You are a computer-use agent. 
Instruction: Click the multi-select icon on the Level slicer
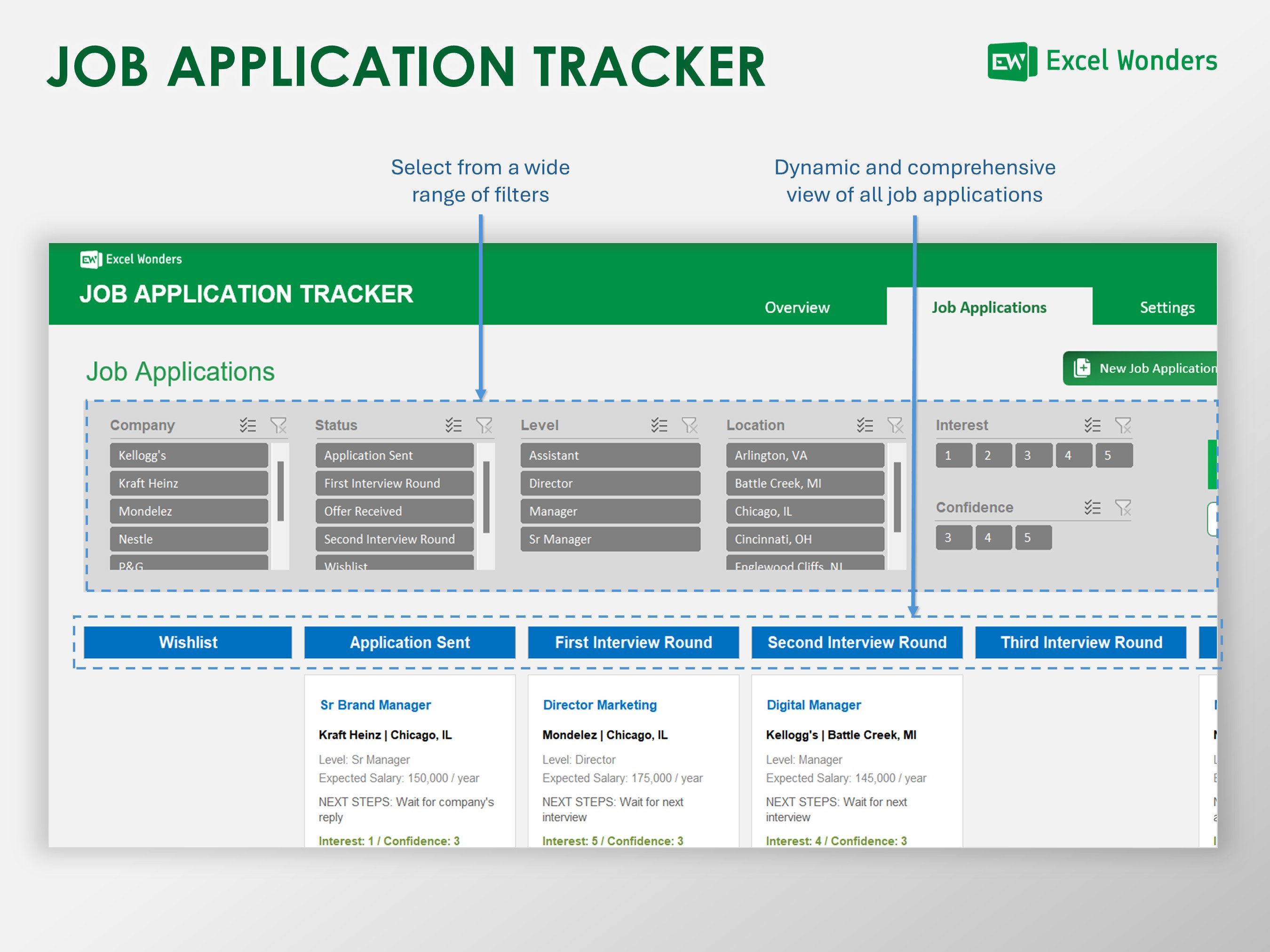pos(659,425)
